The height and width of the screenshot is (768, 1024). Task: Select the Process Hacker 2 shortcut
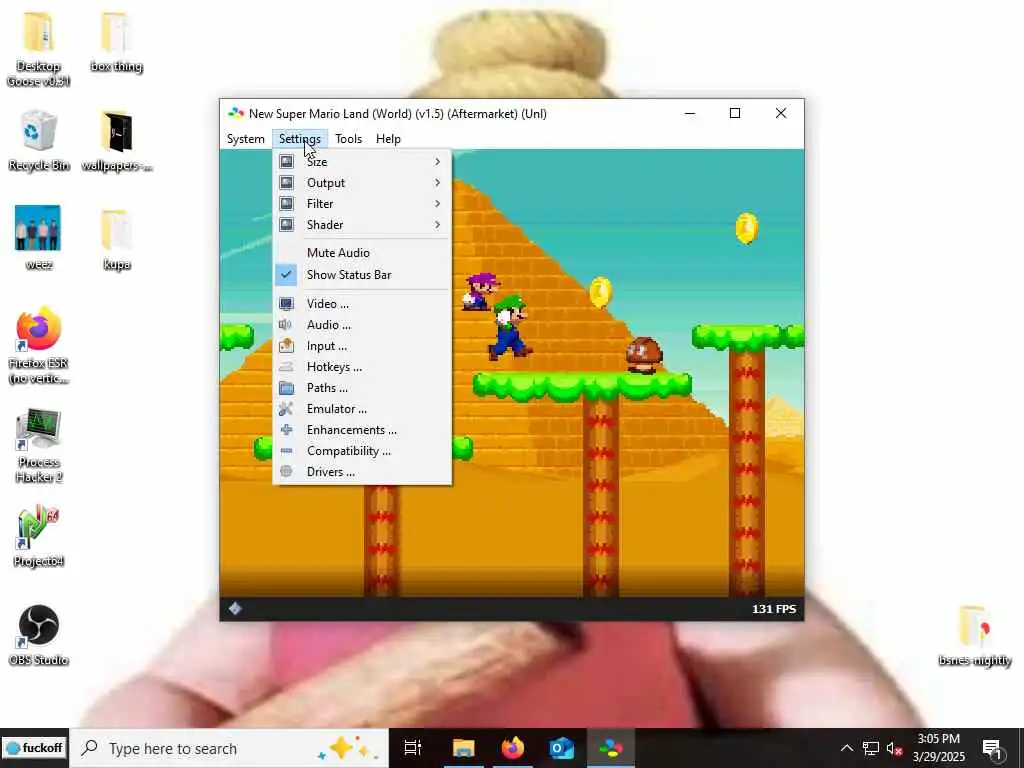39,445
